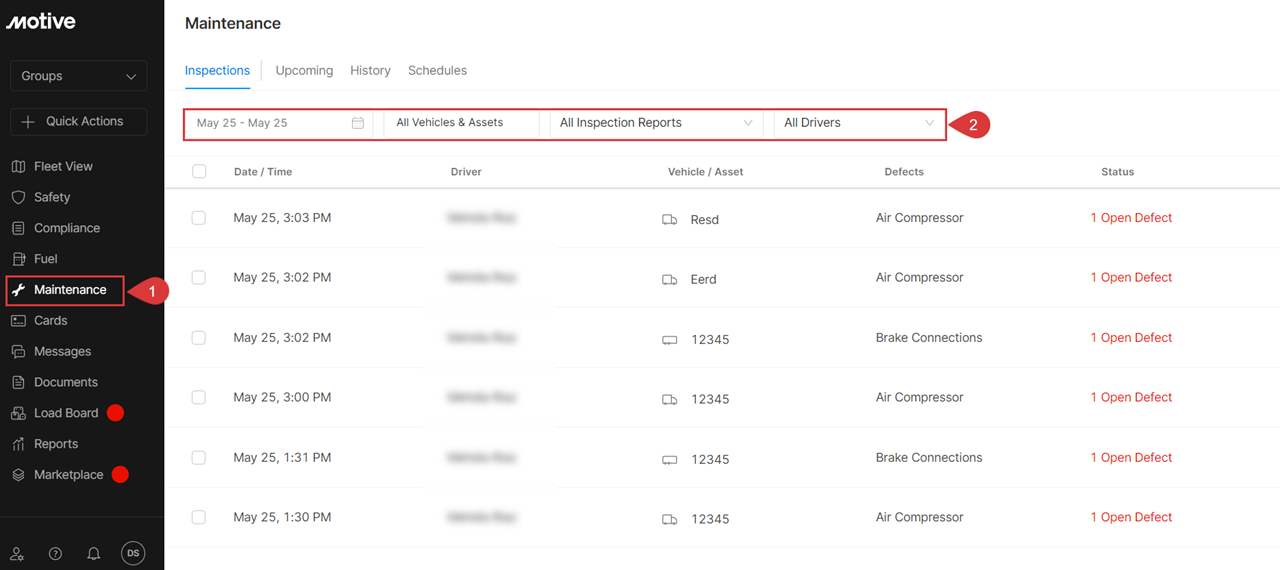
Task: Open the help question mark icon
Action: (55, 554)
